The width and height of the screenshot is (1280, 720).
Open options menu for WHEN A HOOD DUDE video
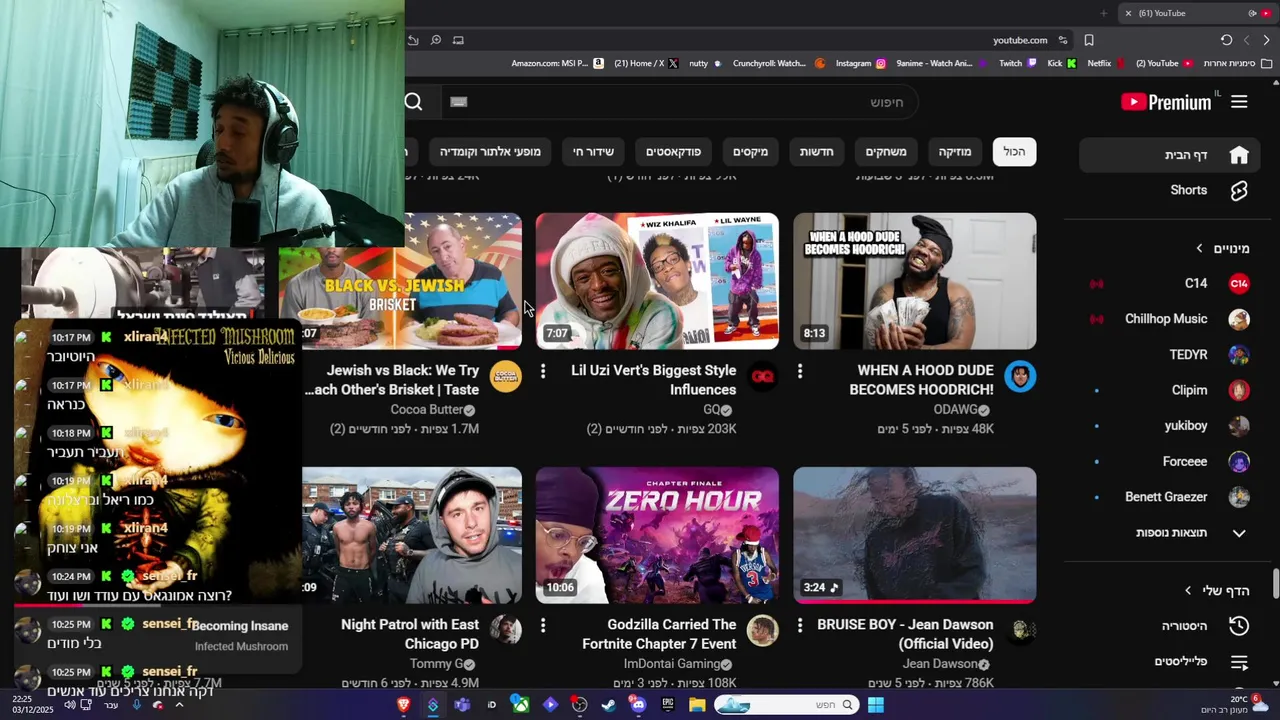800,371
